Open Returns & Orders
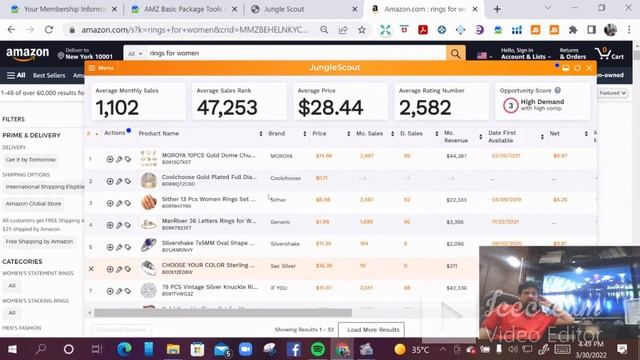Viewport: 640px width, 360px height. [x=573, y=53]
